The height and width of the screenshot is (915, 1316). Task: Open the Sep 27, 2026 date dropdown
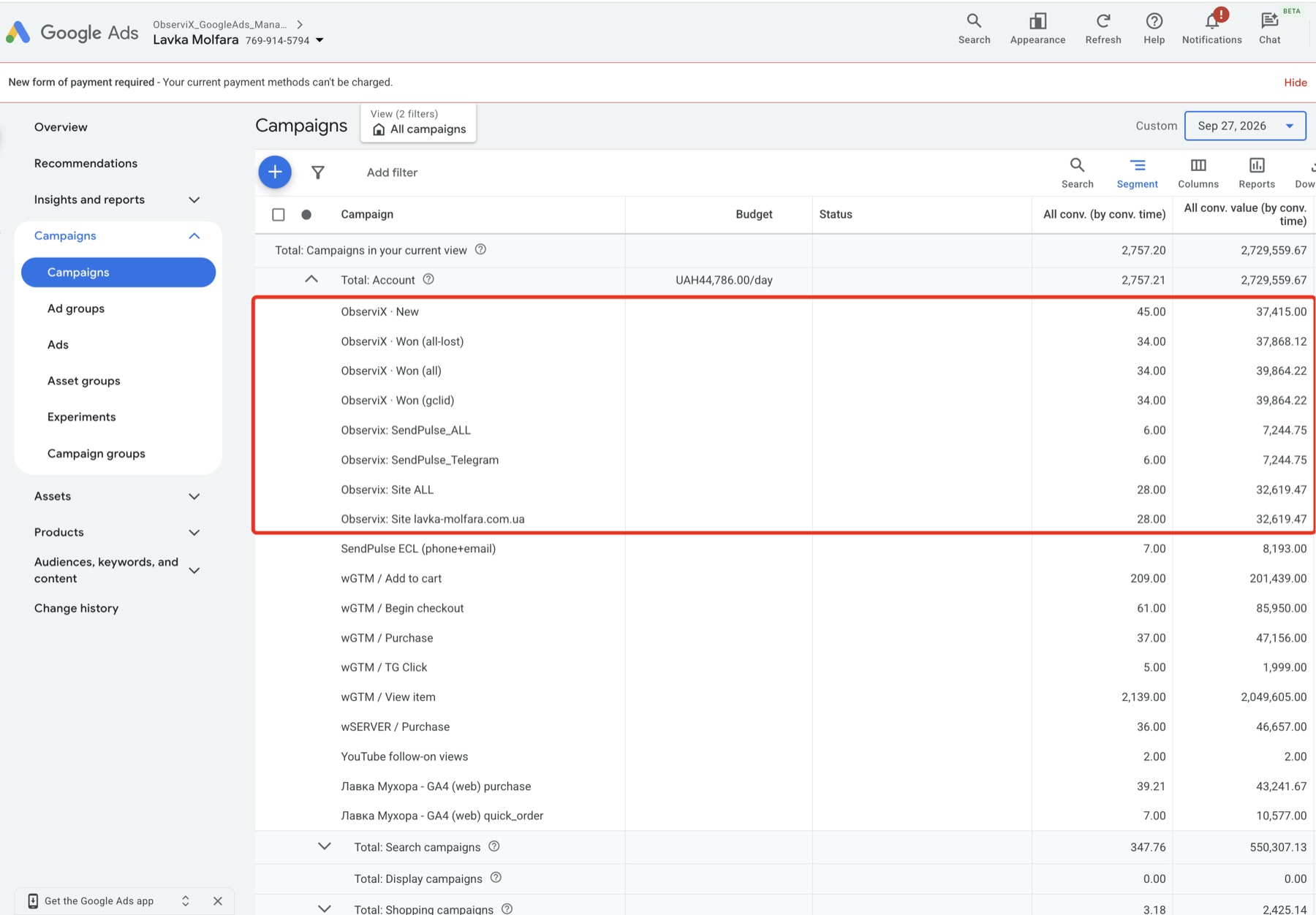pos(1245,126)
